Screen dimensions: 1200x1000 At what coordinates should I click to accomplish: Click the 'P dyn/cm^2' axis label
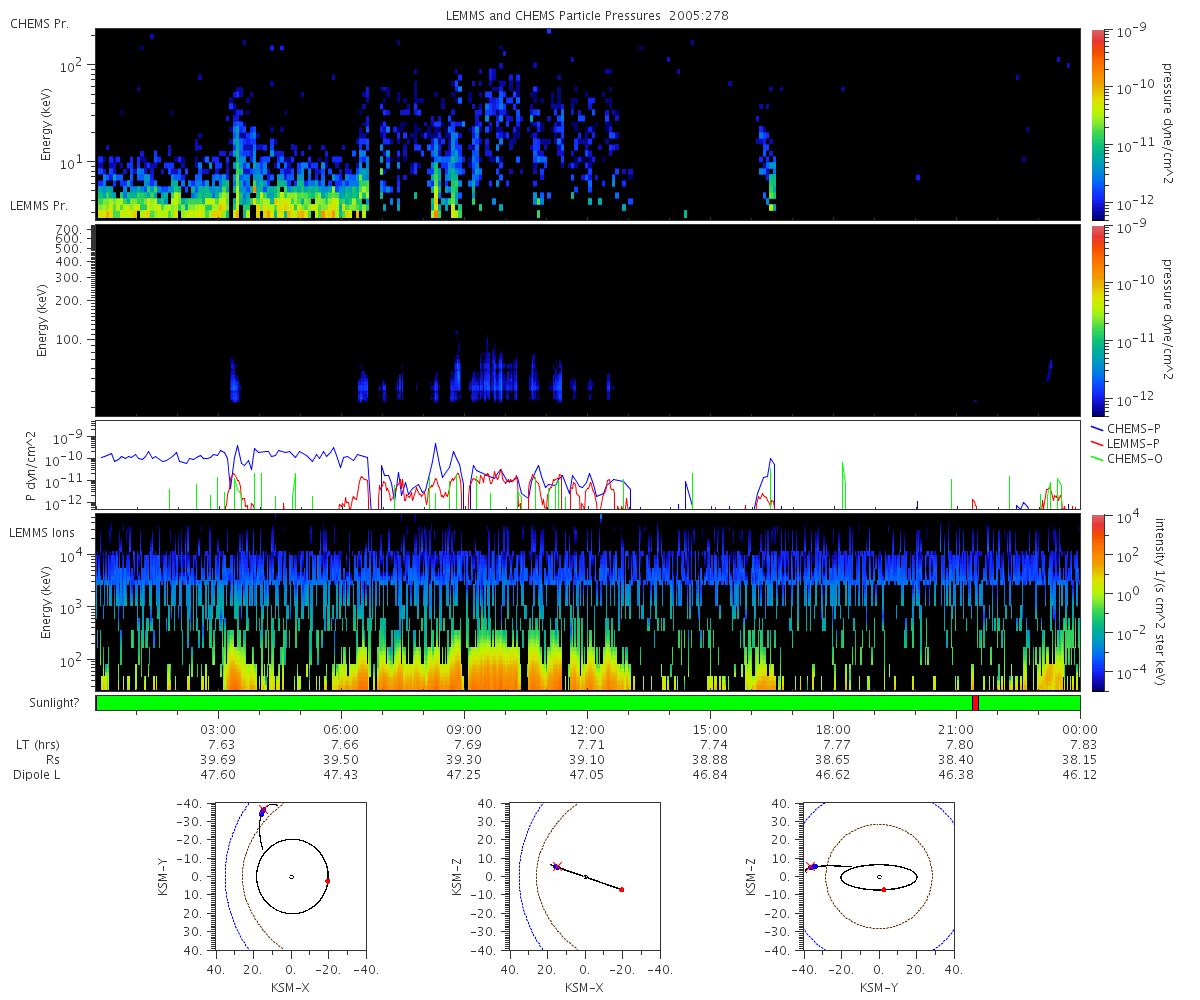[x=31, y=466]
